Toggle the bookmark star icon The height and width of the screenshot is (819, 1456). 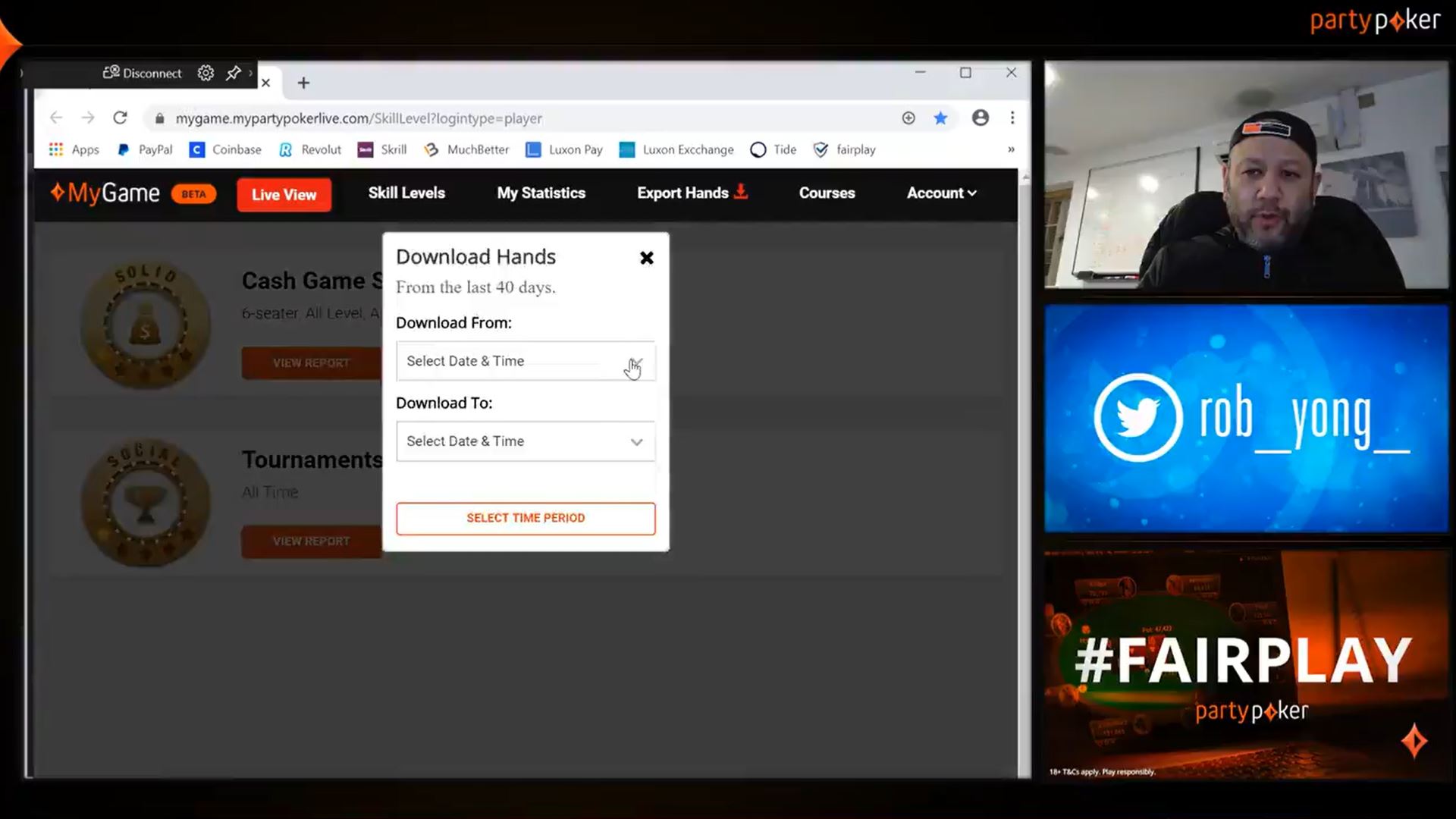[x=940, y=118]
